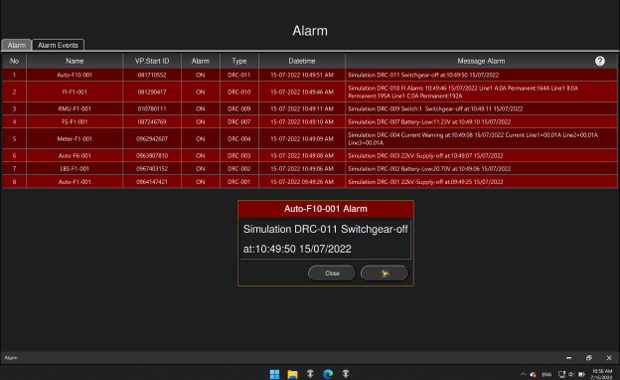This screenshot has height=380, width=620.
Task: Click the alarm sound icon button in the popup
Action: tap(384, 273)
